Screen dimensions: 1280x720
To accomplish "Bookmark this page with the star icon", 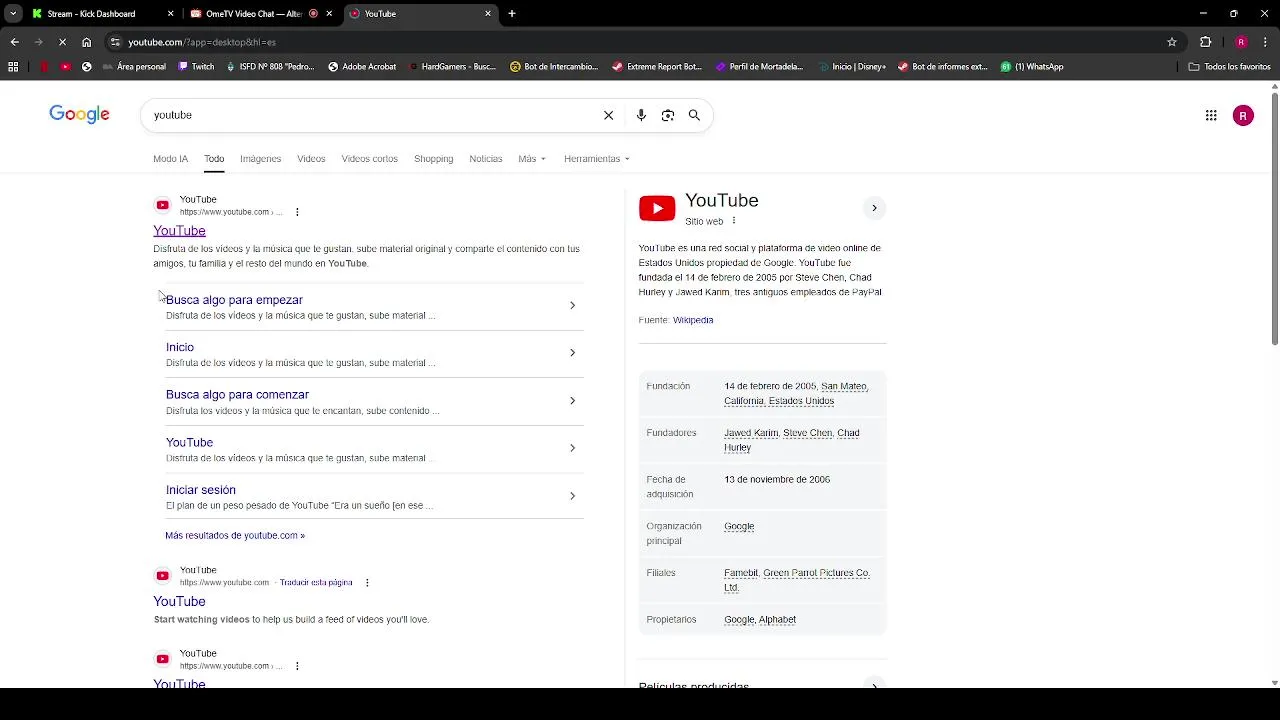I will pos(1172,42).
